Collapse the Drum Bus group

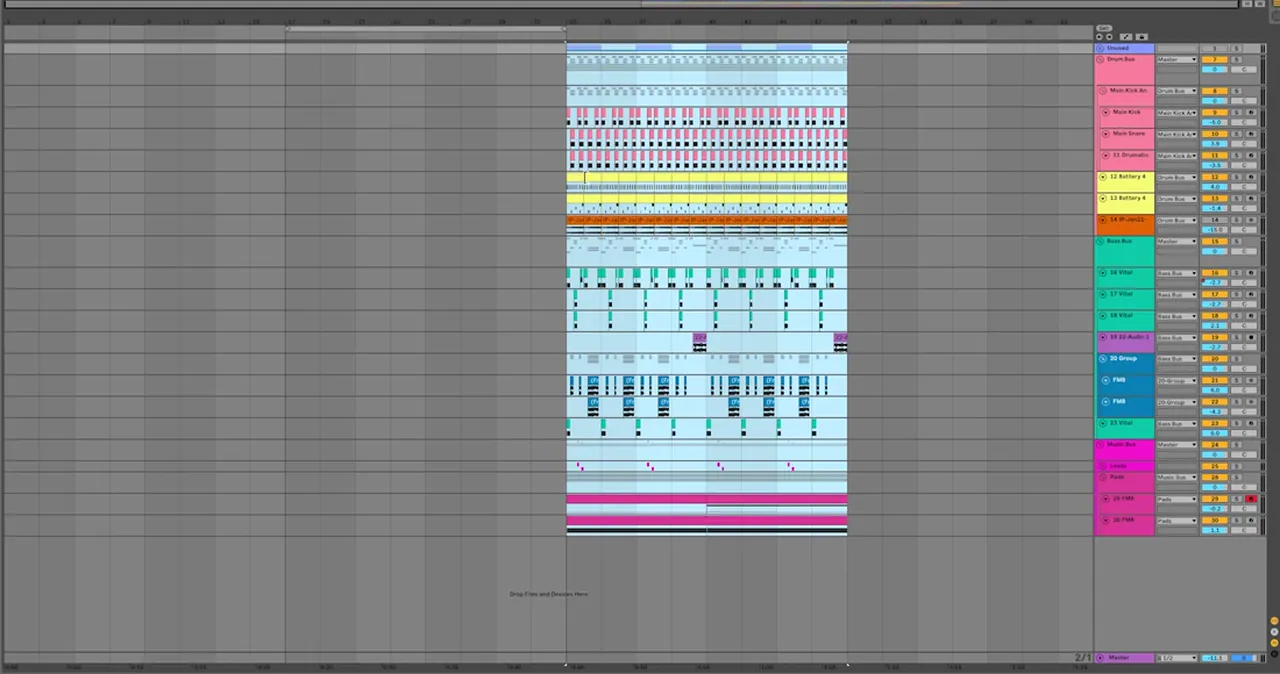coord(1100,59)
